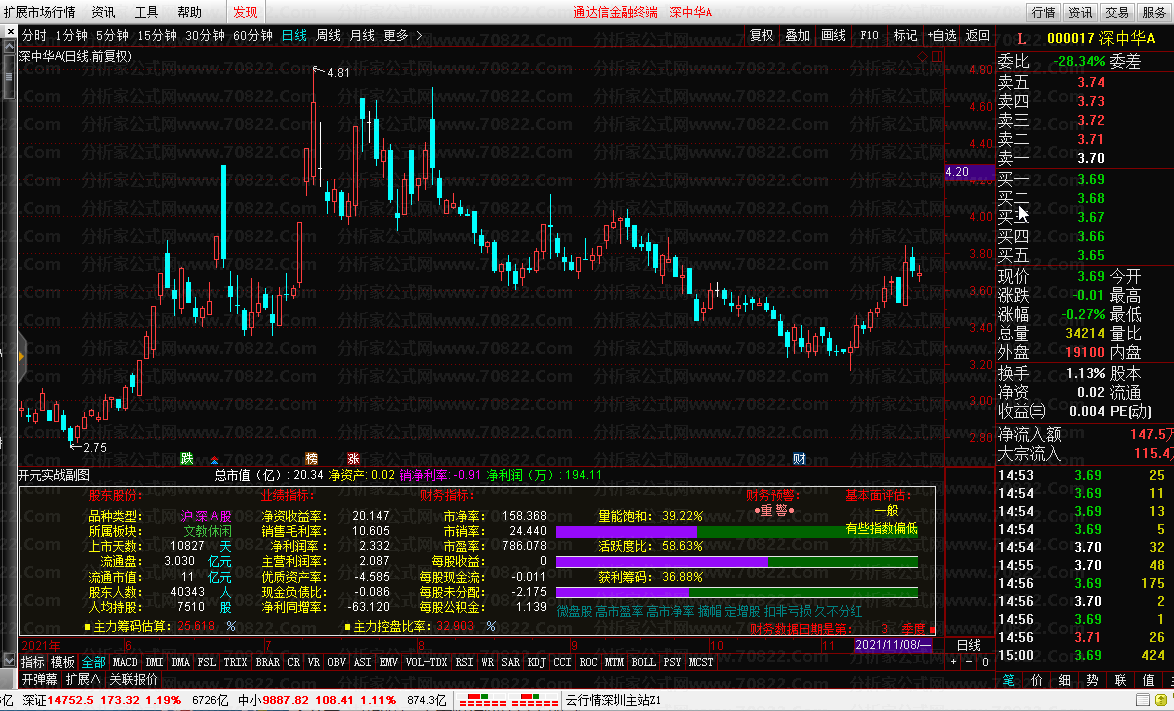Switch to 月线 monthly chart
The height and width of the screenshot is (711, 1174).
[x=362, y=35]
